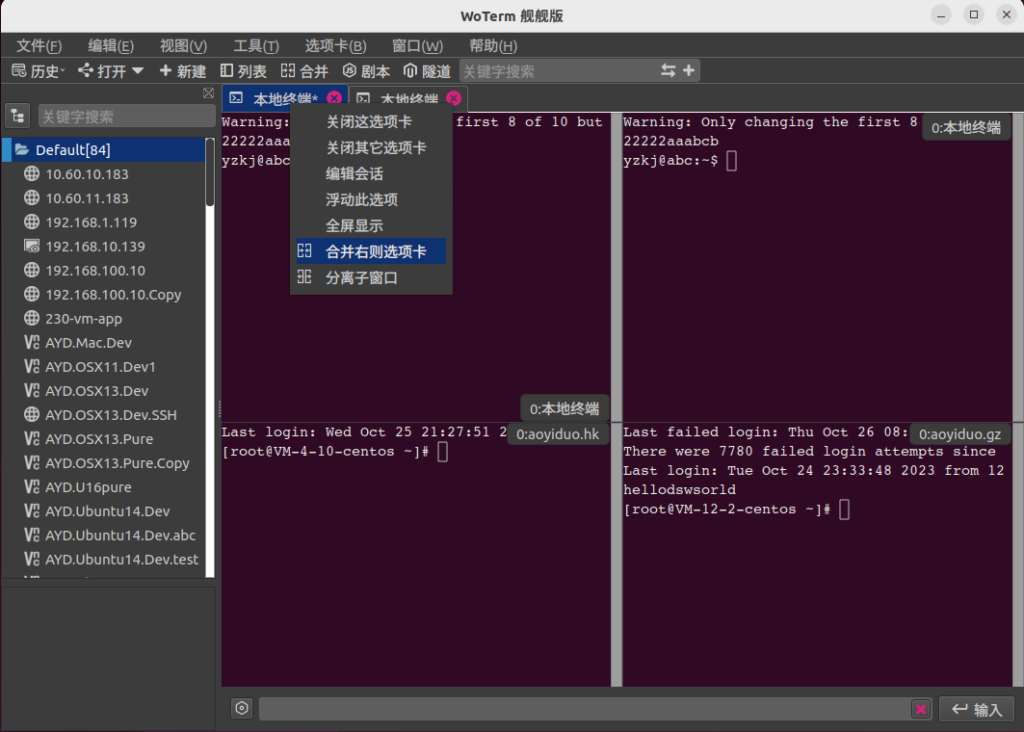Screen dimensions: 1024x732
Task: Click the swap arrows icon in toolbar search
Action: click(x=668, y=71)
